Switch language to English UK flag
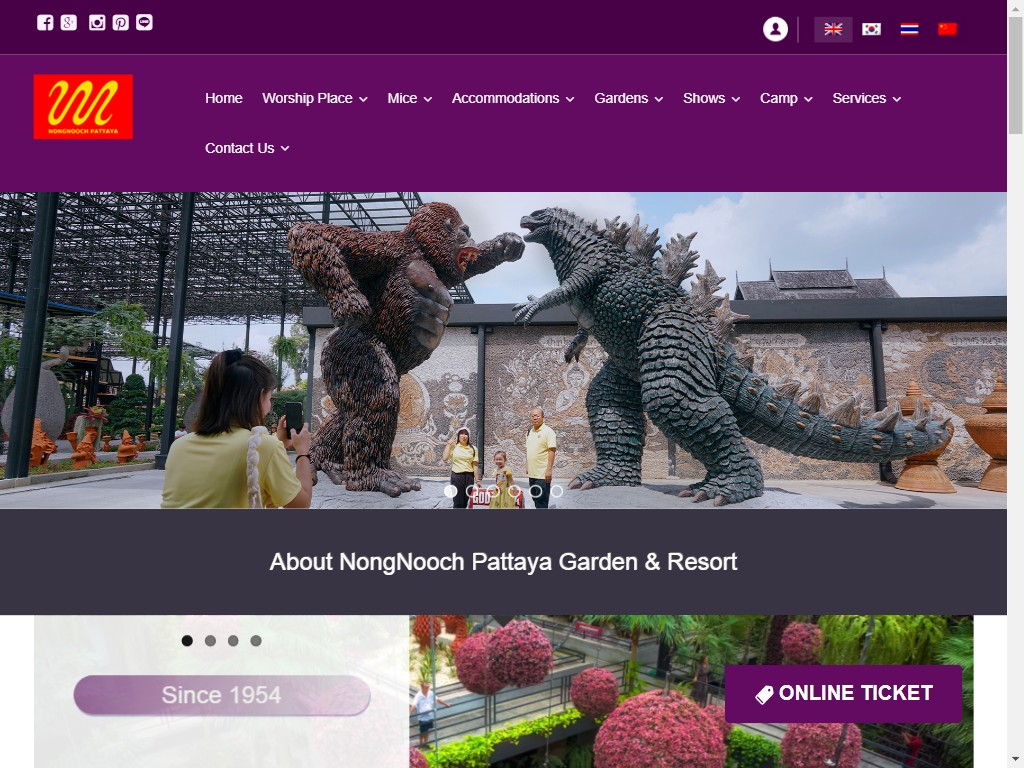This screenshot has width=1024, height=768. pos(833,29)
